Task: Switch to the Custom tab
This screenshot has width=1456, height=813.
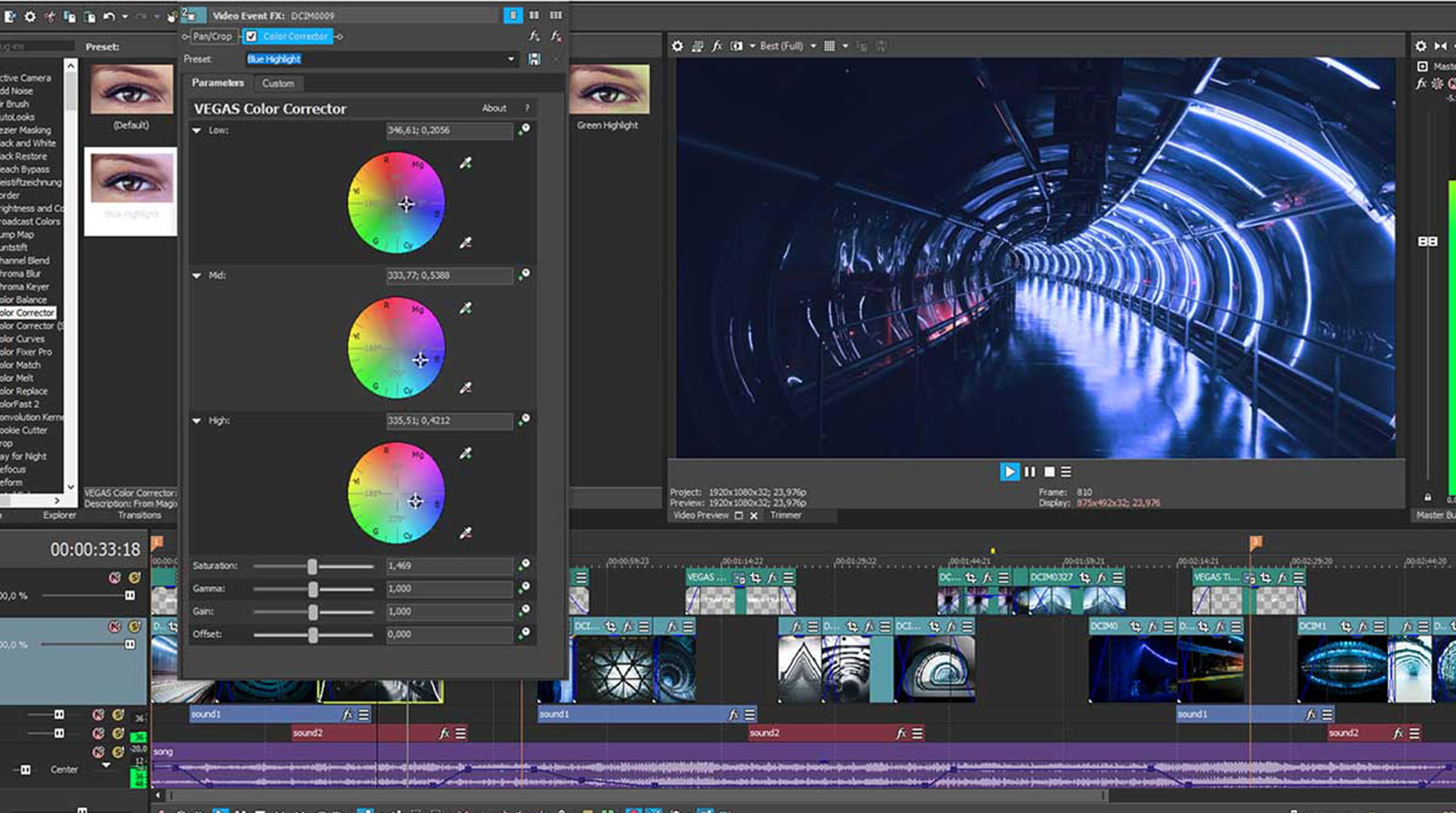Action: (x=279, y=84)
